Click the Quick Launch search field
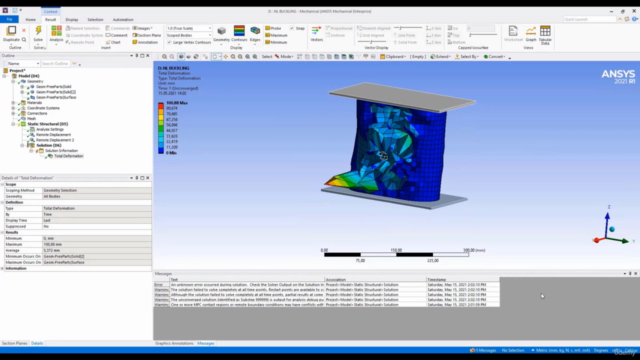 [589, 19]
